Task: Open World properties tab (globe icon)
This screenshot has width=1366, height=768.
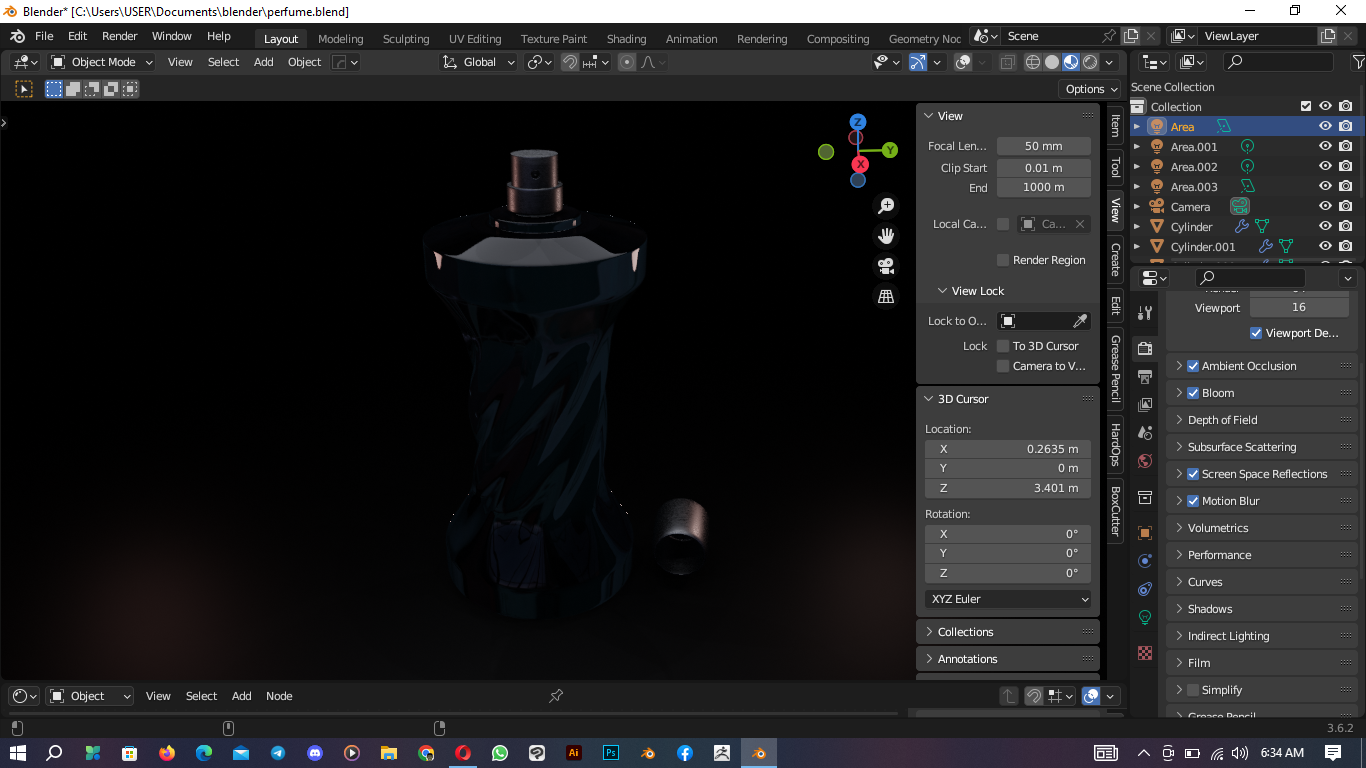Action: click(1146, 461)
